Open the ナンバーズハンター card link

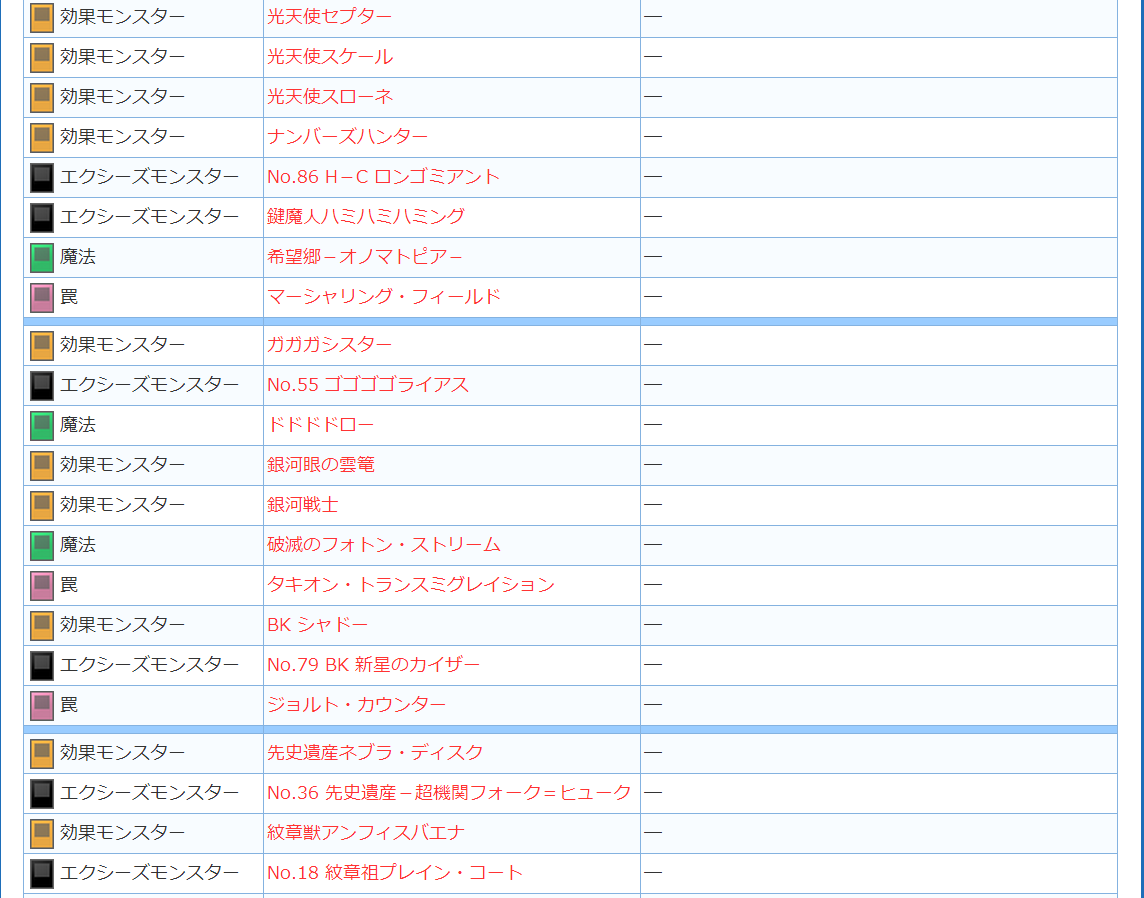(x=347, y=136)
